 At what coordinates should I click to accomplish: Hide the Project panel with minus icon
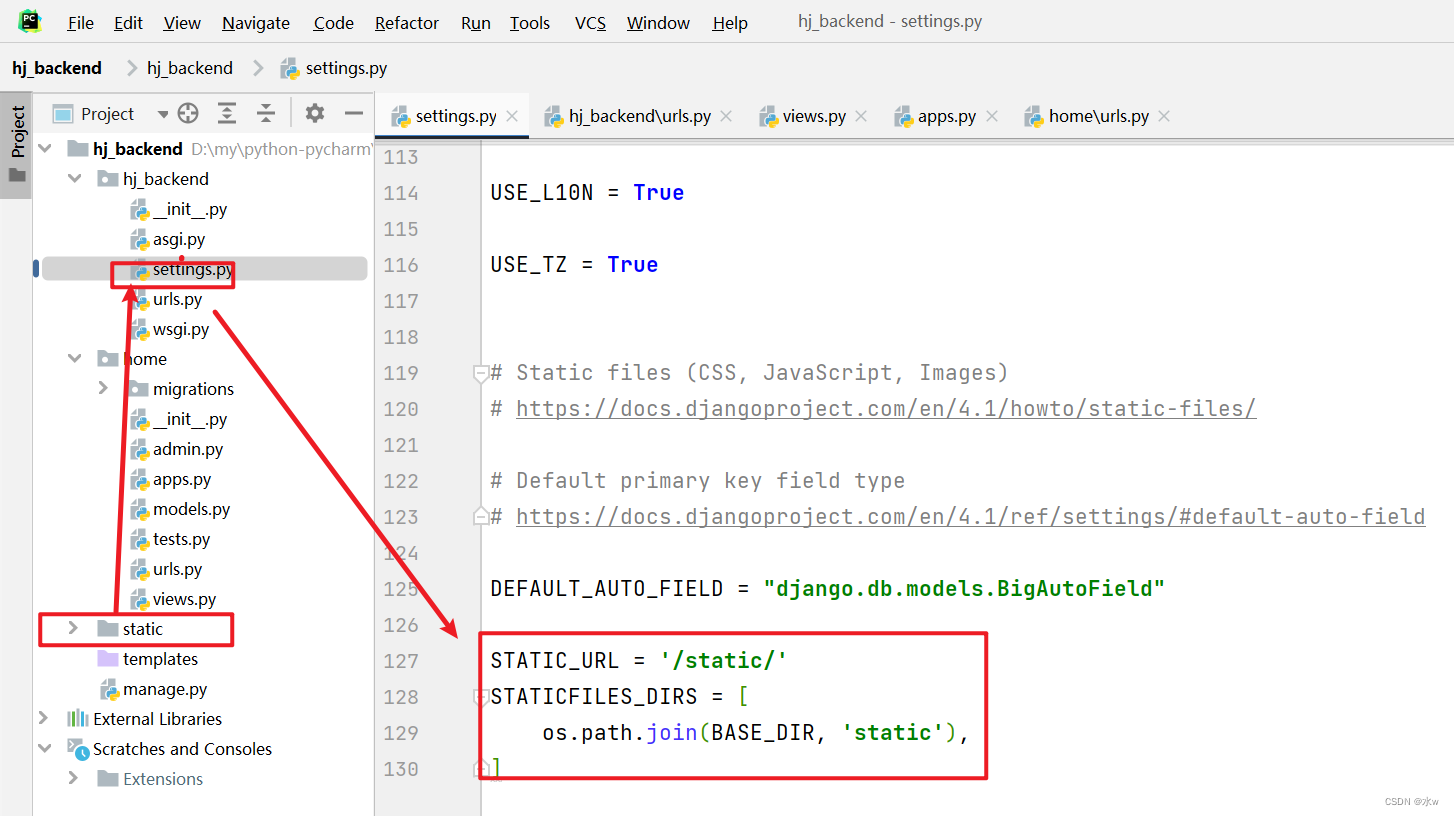(353, 113)
